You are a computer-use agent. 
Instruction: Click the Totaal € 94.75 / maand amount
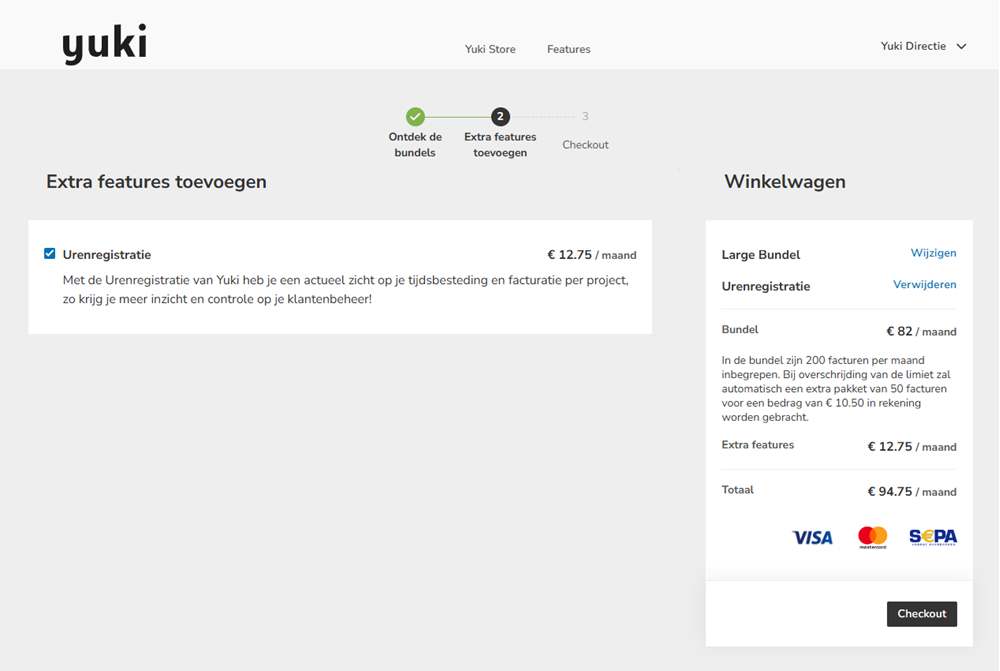point(911,492)
